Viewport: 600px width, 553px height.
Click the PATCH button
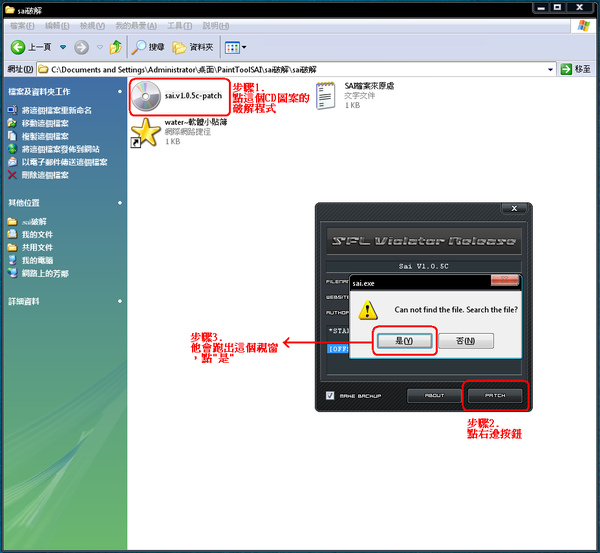[x=495, y=395]
